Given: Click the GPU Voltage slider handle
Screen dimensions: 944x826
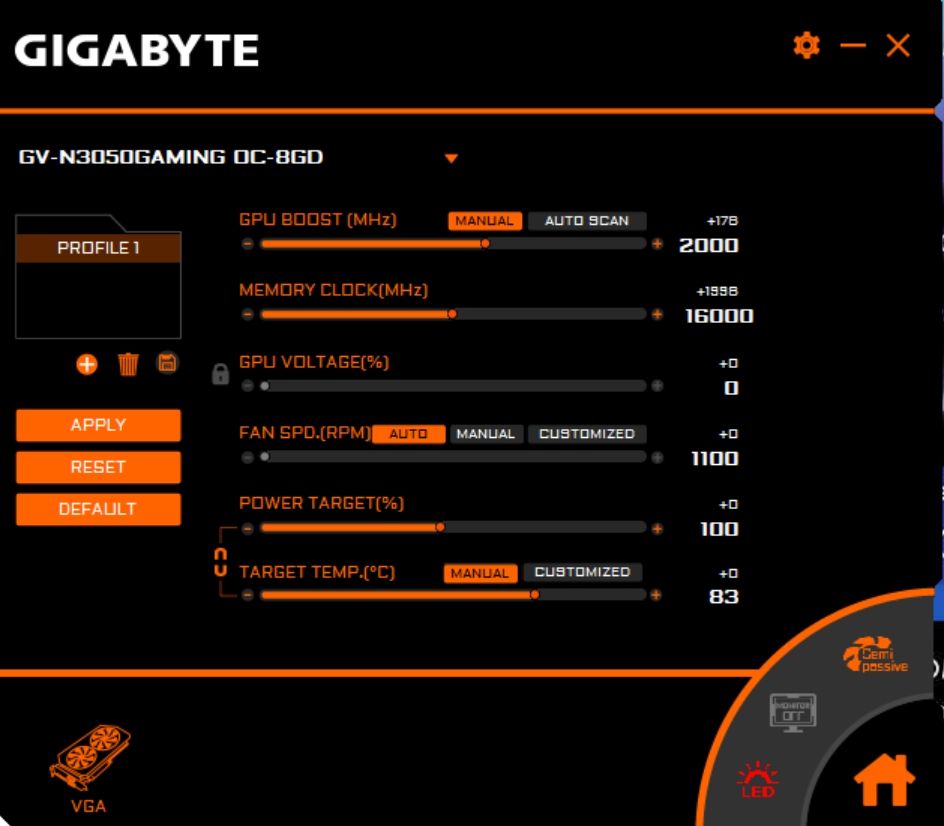Looking at the screenshot, I should (x=264, y=386).
